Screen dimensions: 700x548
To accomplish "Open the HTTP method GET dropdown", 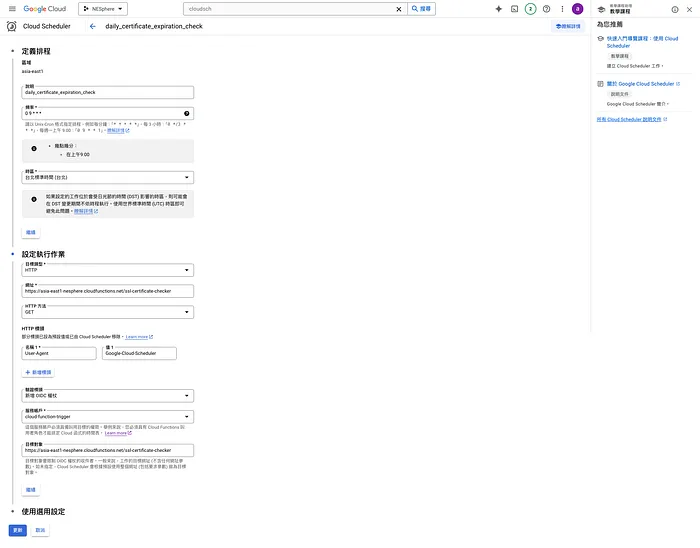I will 108,312.
